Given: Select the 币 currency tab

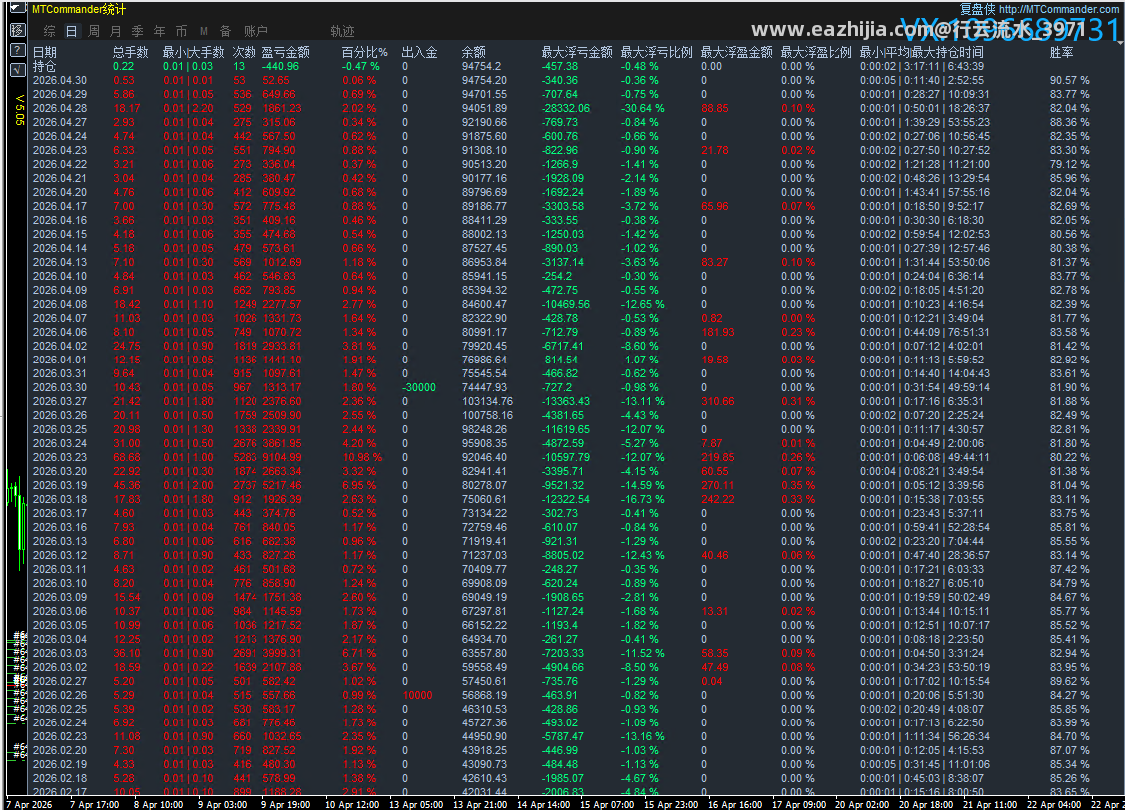Looking at the screenshot, I should (x=182, y=31).
